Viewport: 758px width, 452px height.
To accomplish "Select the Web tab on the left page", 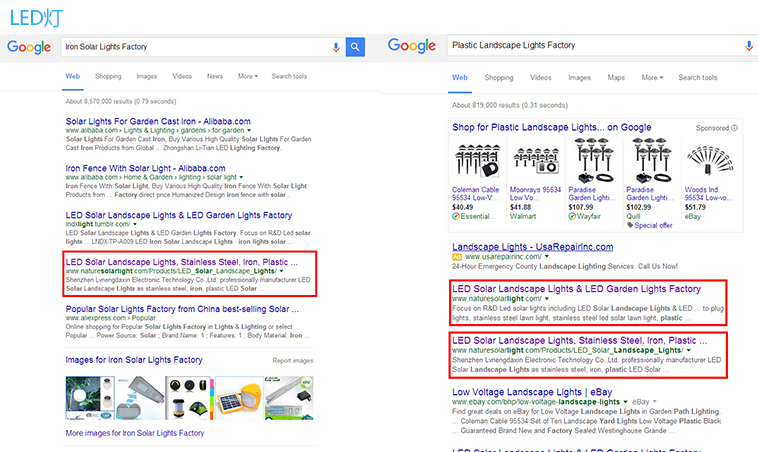I will 73,76.
